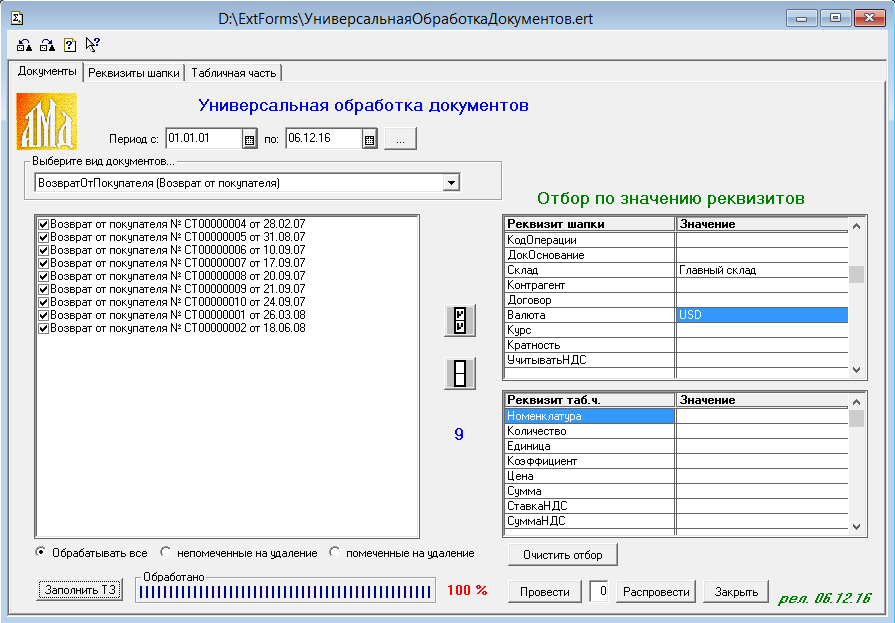Click the '...' period selection button

(401, 139)
